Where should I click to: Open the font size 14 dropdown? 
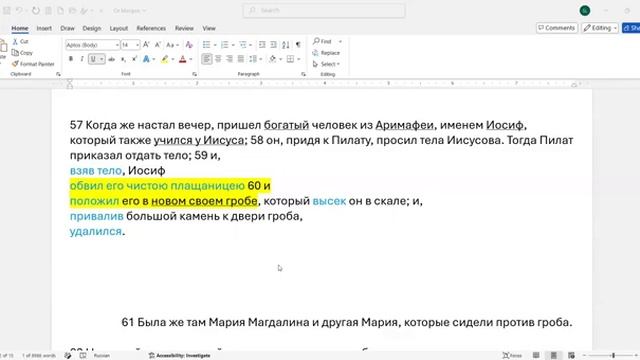[x=137, y=45]
